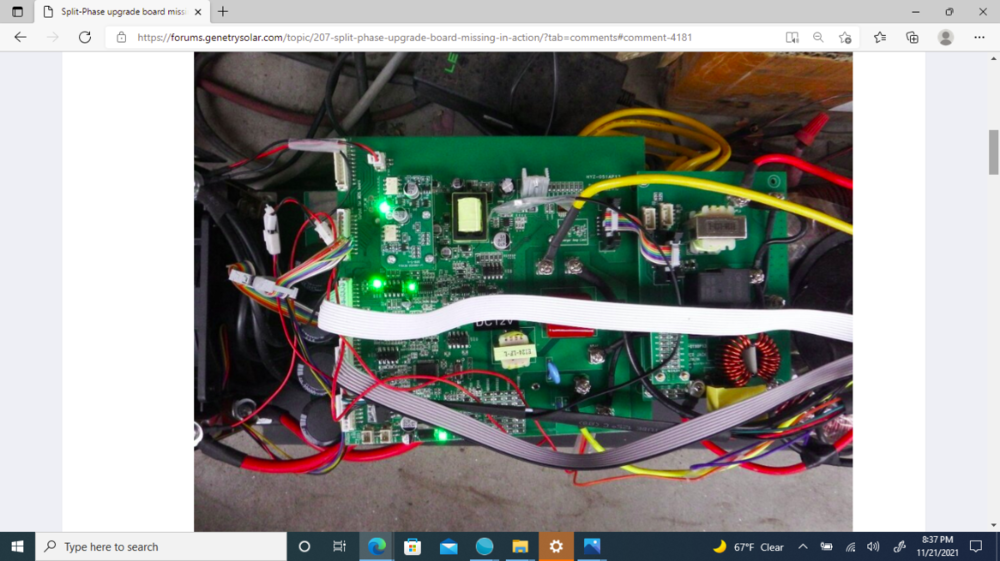
Task: Click the zoom out magnifier icon
Action: pos(818,38)
